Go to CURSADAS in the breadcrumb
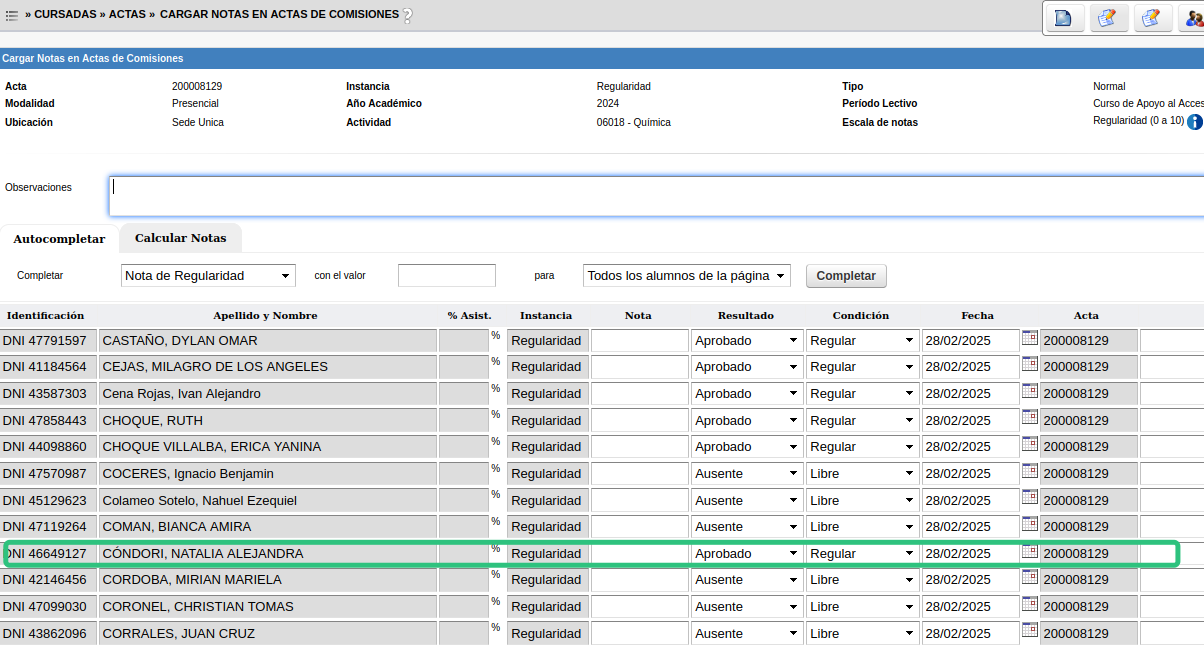 click(65, 15)
